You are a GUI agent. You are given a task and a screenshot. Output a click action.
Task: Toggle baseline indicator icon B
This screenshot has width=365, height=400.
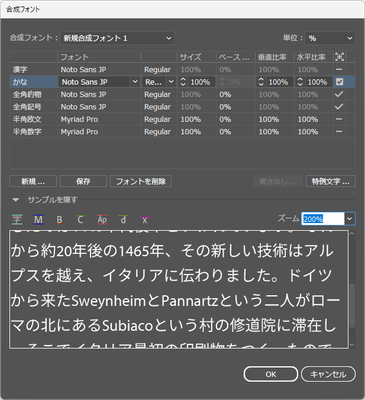(59, 219)
